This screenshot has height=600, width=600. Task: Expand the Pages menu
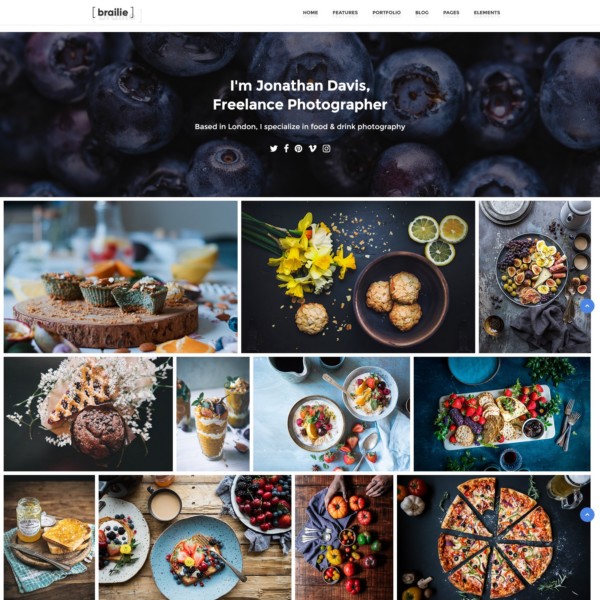tap(451, 13)
